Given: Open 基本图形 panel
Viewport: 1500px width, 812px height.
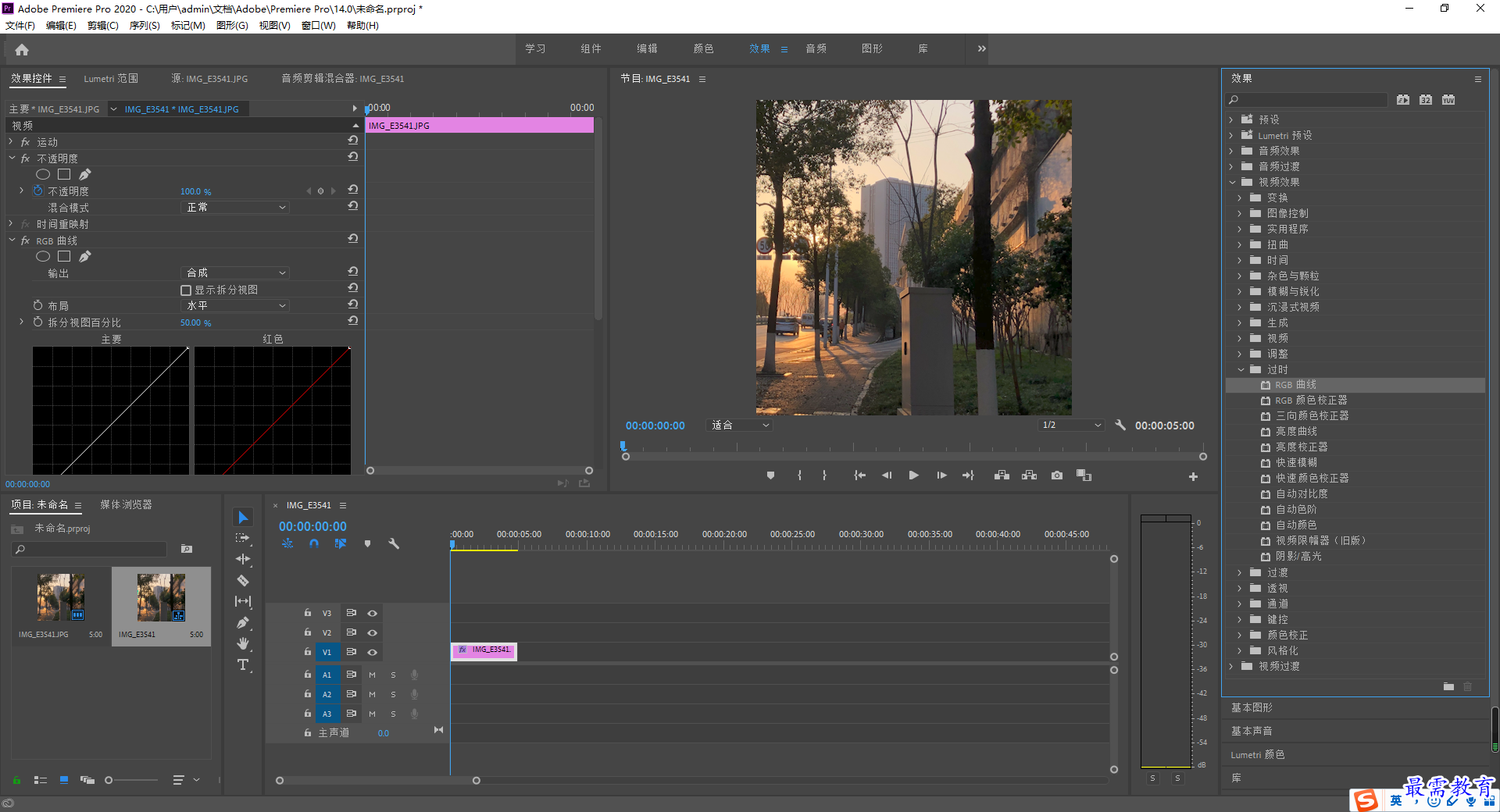Looking at the screenshot, I should point(1252,707).
